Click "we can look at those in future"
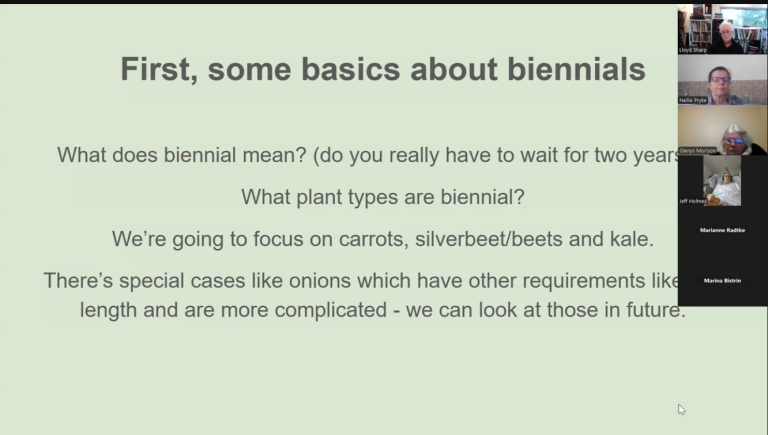Image resolution: width=768 pixels, height=435 pixels. click(558, 310)
